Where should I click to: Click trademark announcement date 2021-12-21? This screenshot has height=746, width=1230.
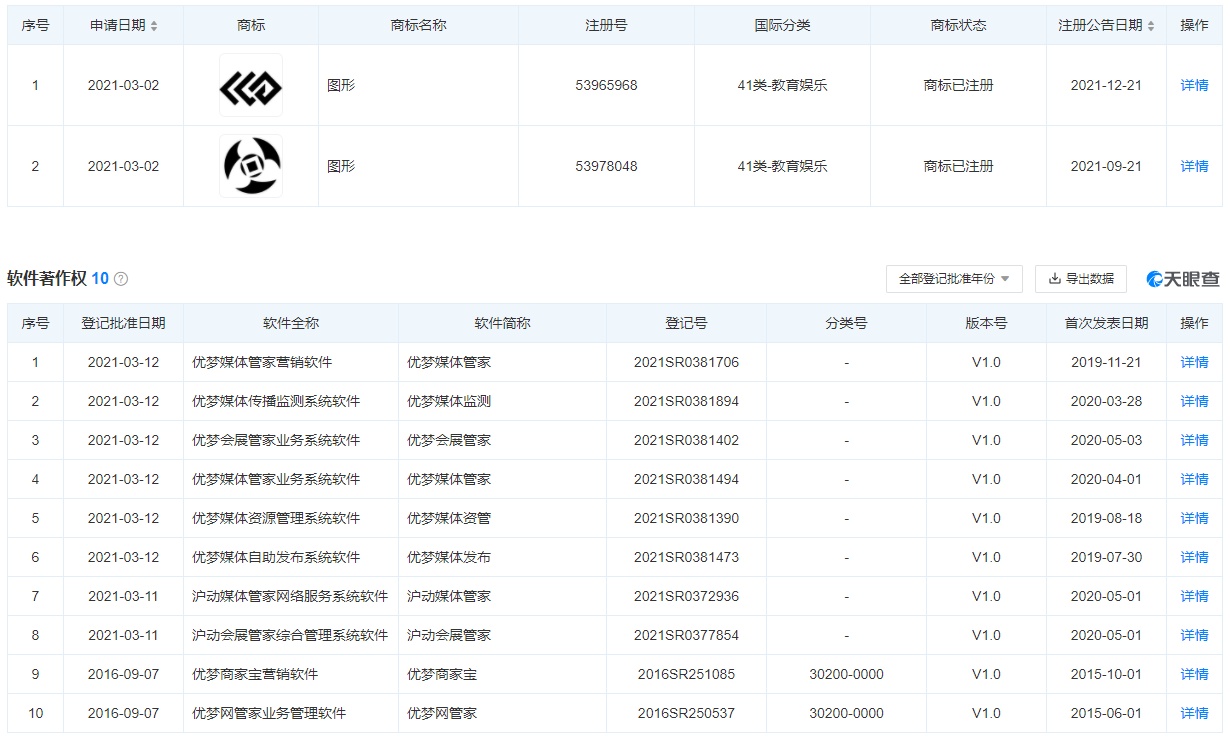tap(1106, 85)
